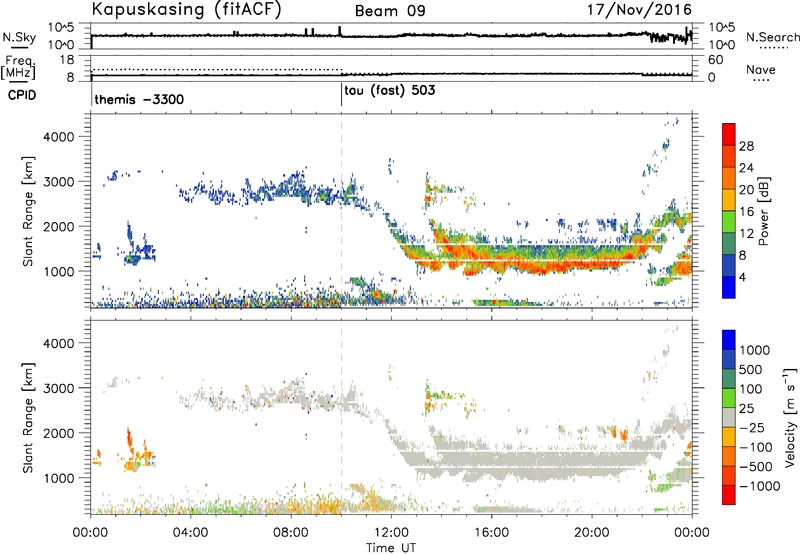Click the red segment of the power color bar

729,134
